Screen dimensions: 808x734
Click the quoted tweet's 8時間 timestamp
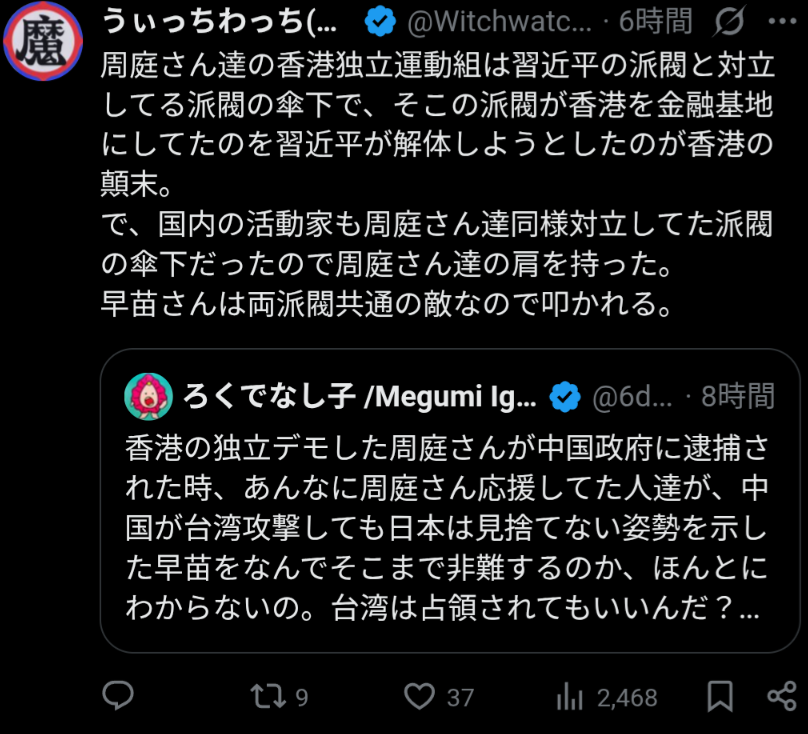pos(737,397)
